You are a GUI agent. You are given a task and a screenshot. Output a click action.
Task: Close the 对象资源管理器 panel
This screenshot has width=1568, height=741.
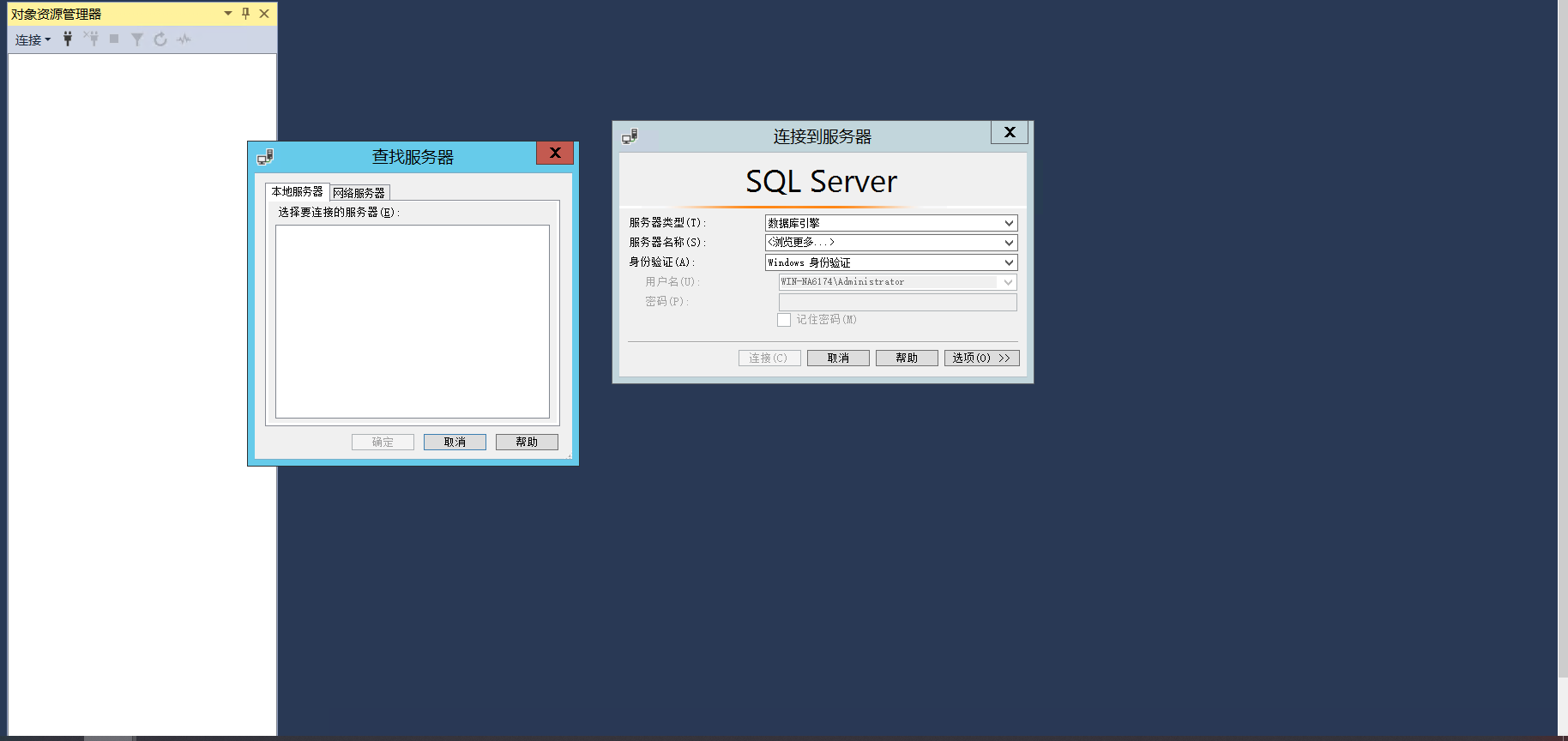264,14
